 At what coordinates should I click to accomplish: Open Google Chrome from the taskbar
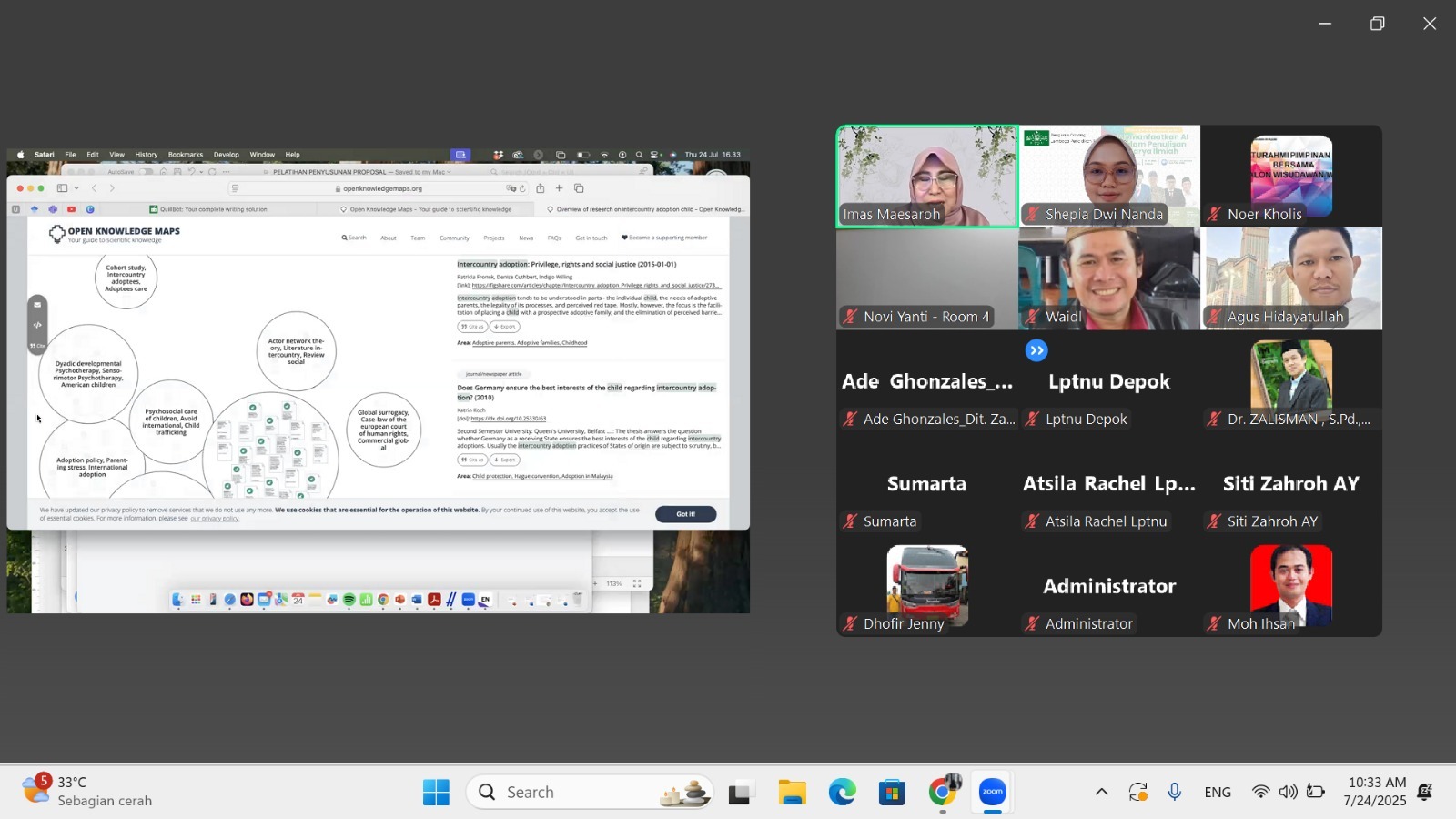click(x=943, y=792)
